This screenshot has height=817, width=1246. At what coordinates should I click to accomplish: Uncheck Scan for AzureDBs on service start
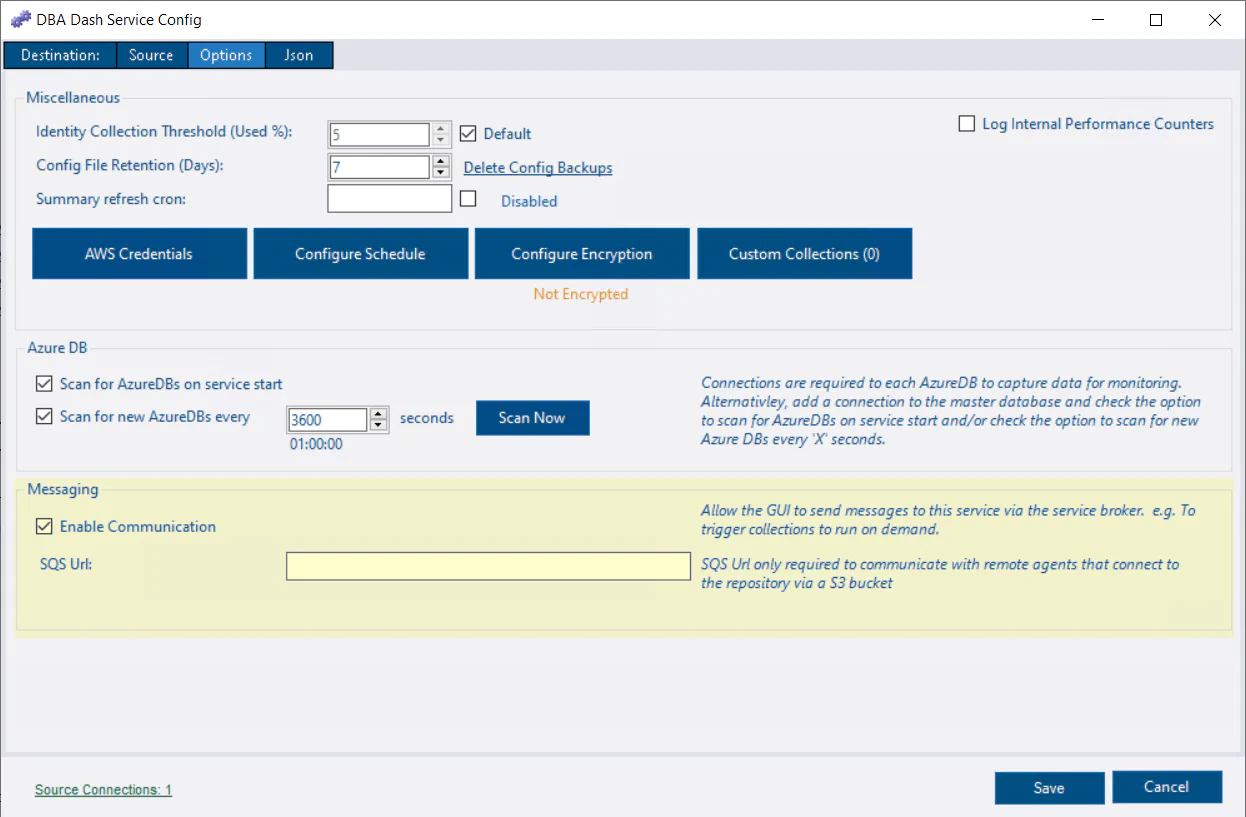pyautogui.click(x=44, y=384)
